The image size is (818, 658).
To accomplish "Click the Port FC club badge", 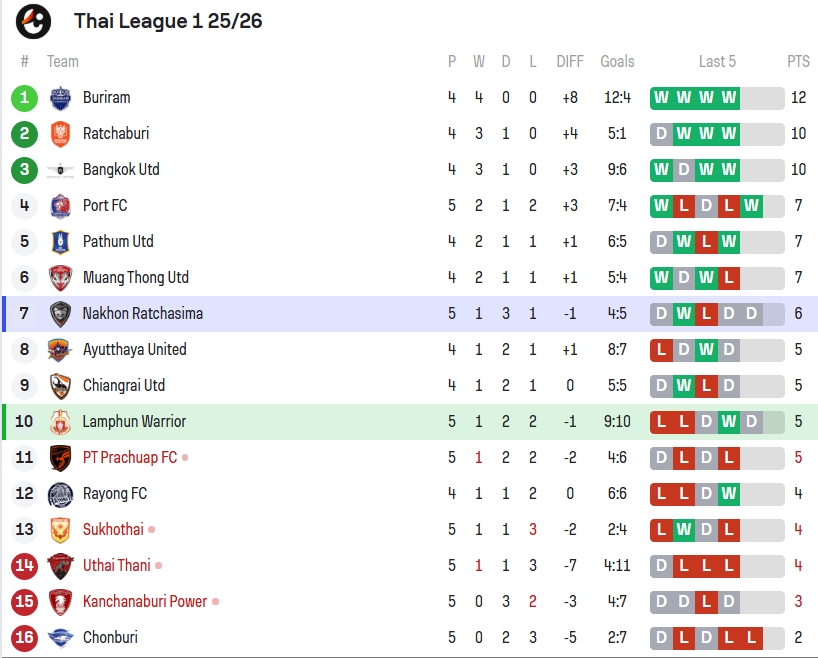I will pos(61,206).
